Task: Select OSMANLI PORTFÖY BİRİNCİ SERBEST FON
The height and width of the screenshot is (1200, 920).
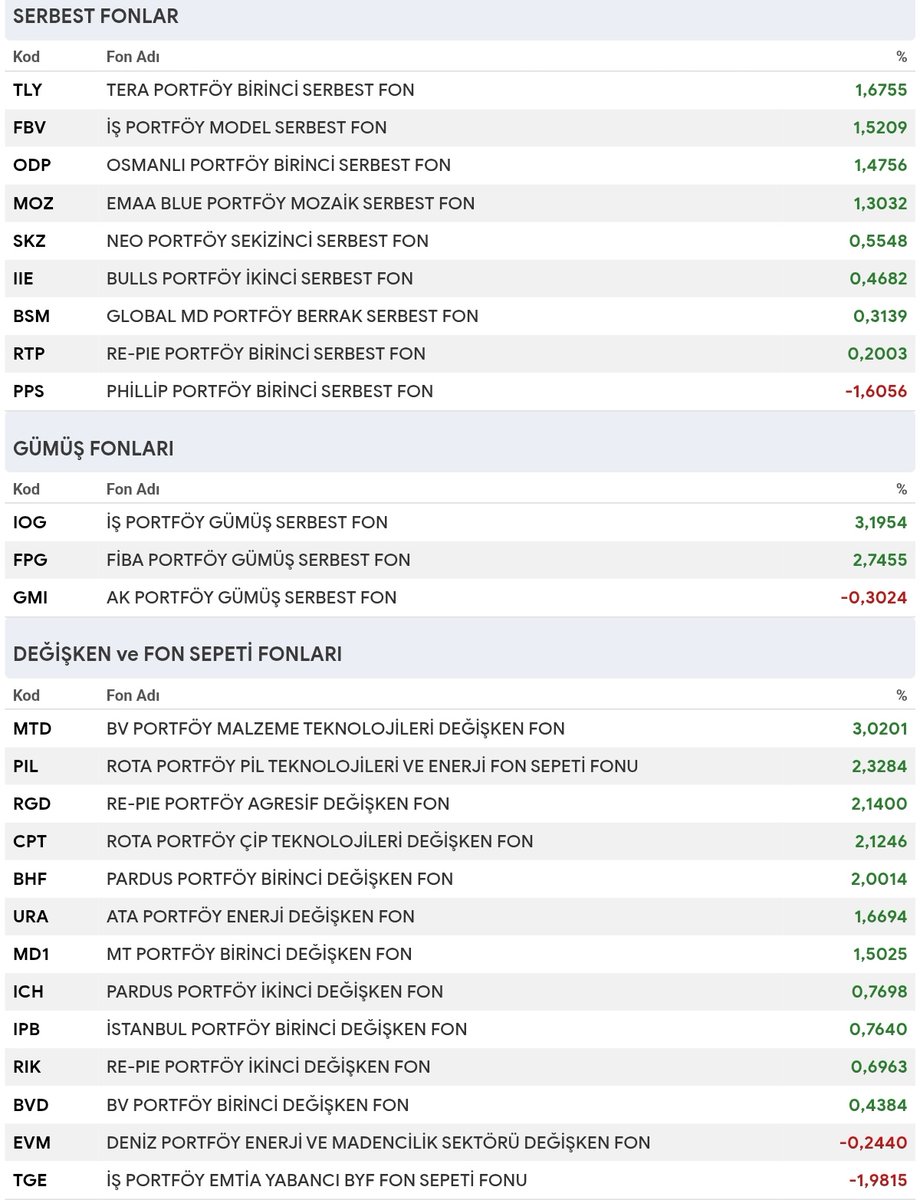Action: click(278, 165)
